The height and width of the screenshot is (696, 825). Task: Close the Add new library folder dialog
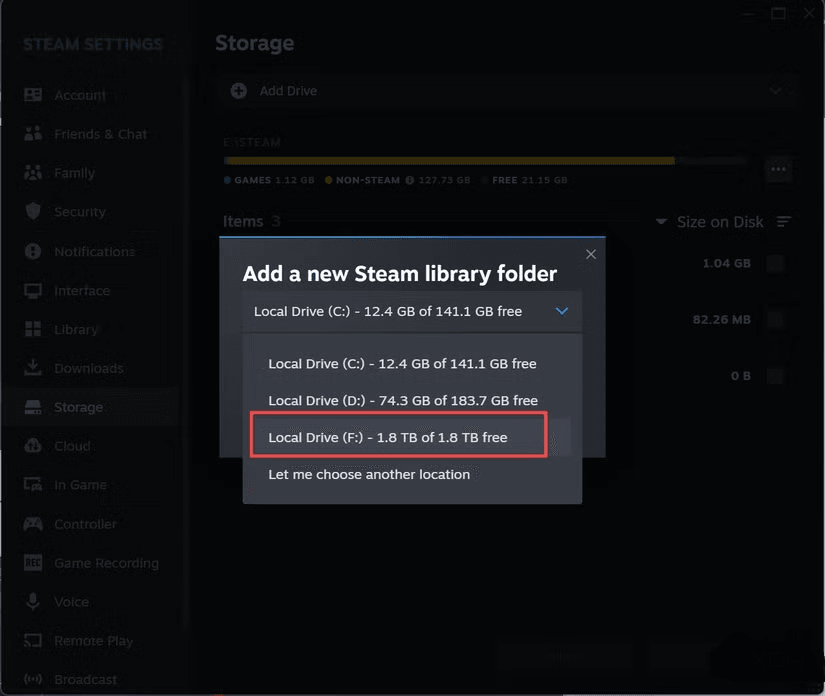tap(591, 254)
